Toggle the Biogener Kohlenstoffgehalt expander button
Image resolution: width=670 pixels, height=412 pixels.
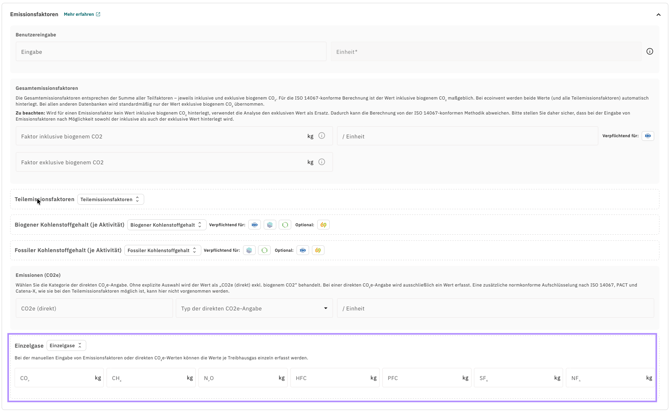[167, 225]
